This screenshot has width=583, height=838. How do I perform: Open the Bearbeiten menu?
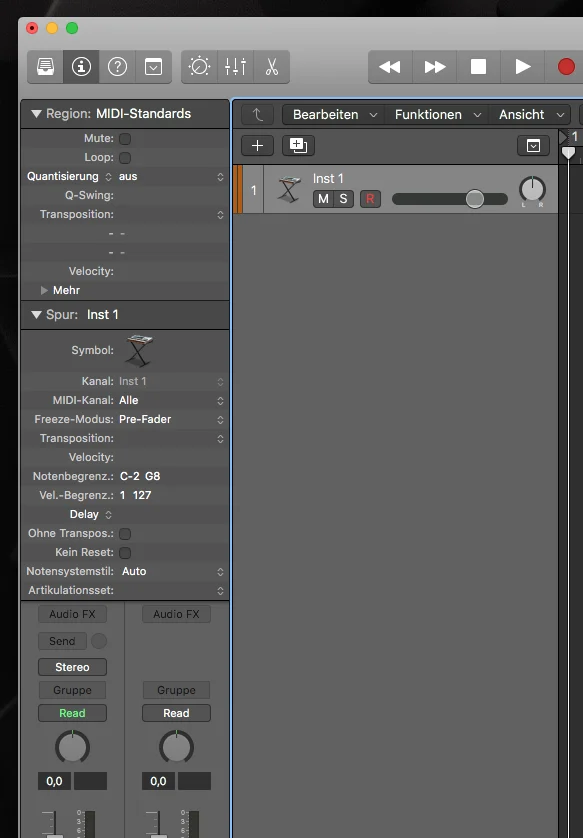(x=333, y=114)
